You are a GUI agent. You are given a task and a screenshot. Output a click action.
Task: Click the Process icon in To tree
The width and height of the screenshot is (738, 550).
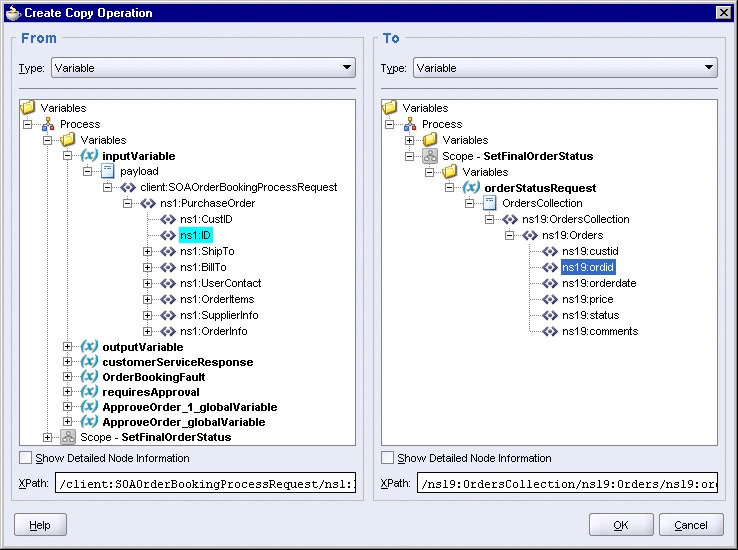(x=410, y=124)
